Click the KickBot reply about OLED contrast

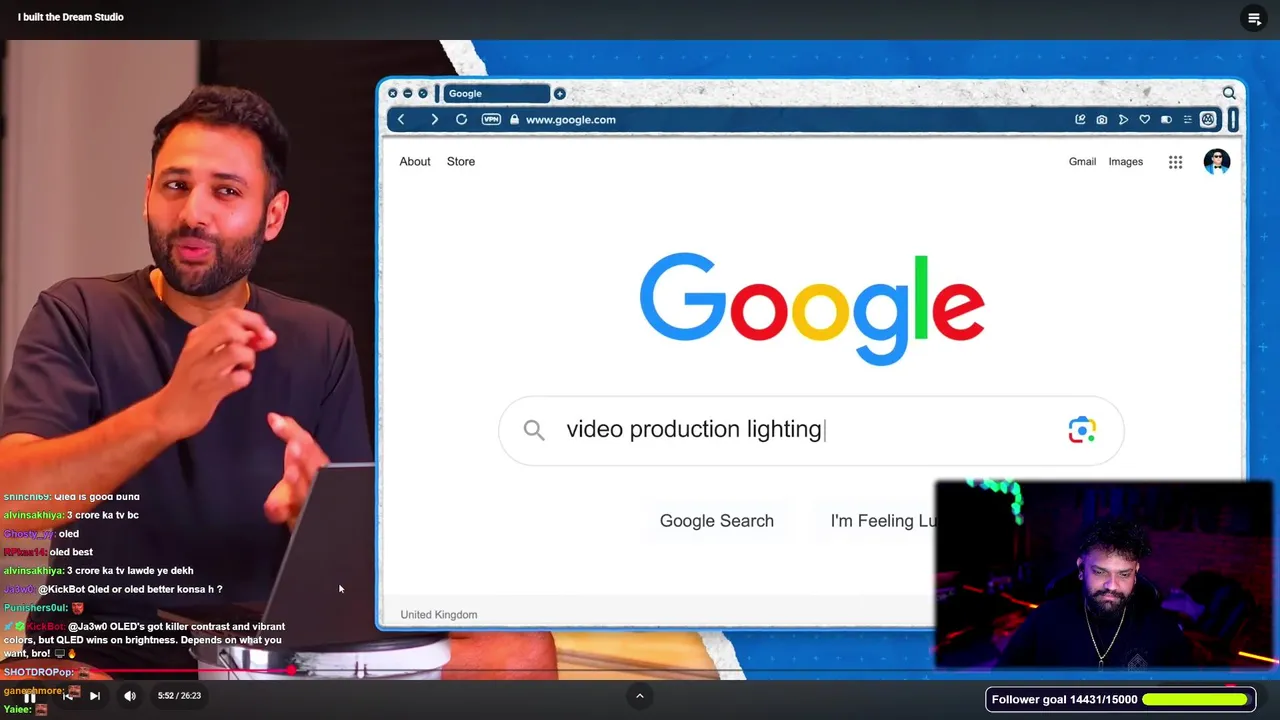pyautogui.click(x=145, y=640)
